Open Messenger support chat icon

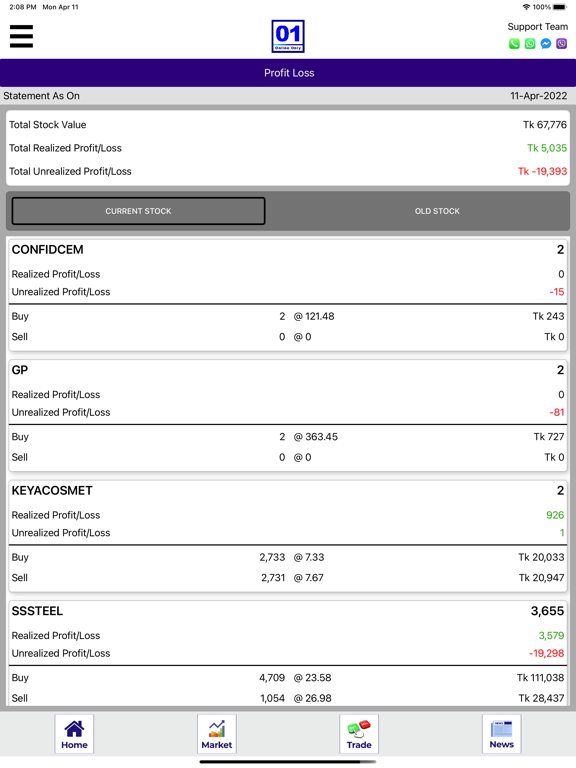point(546,44)
